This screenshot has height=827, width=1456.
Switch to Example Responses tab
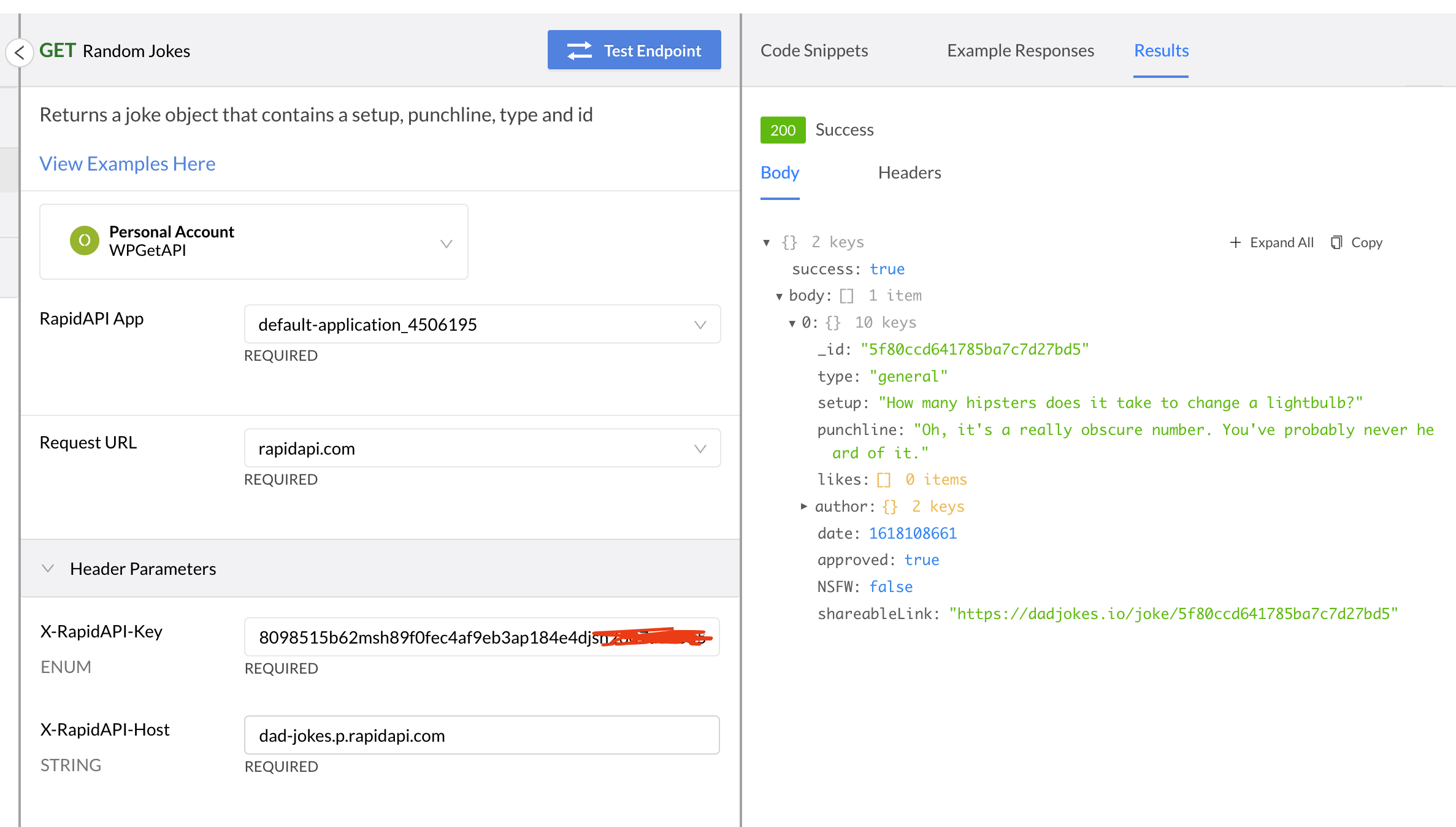click(1019, 50)
